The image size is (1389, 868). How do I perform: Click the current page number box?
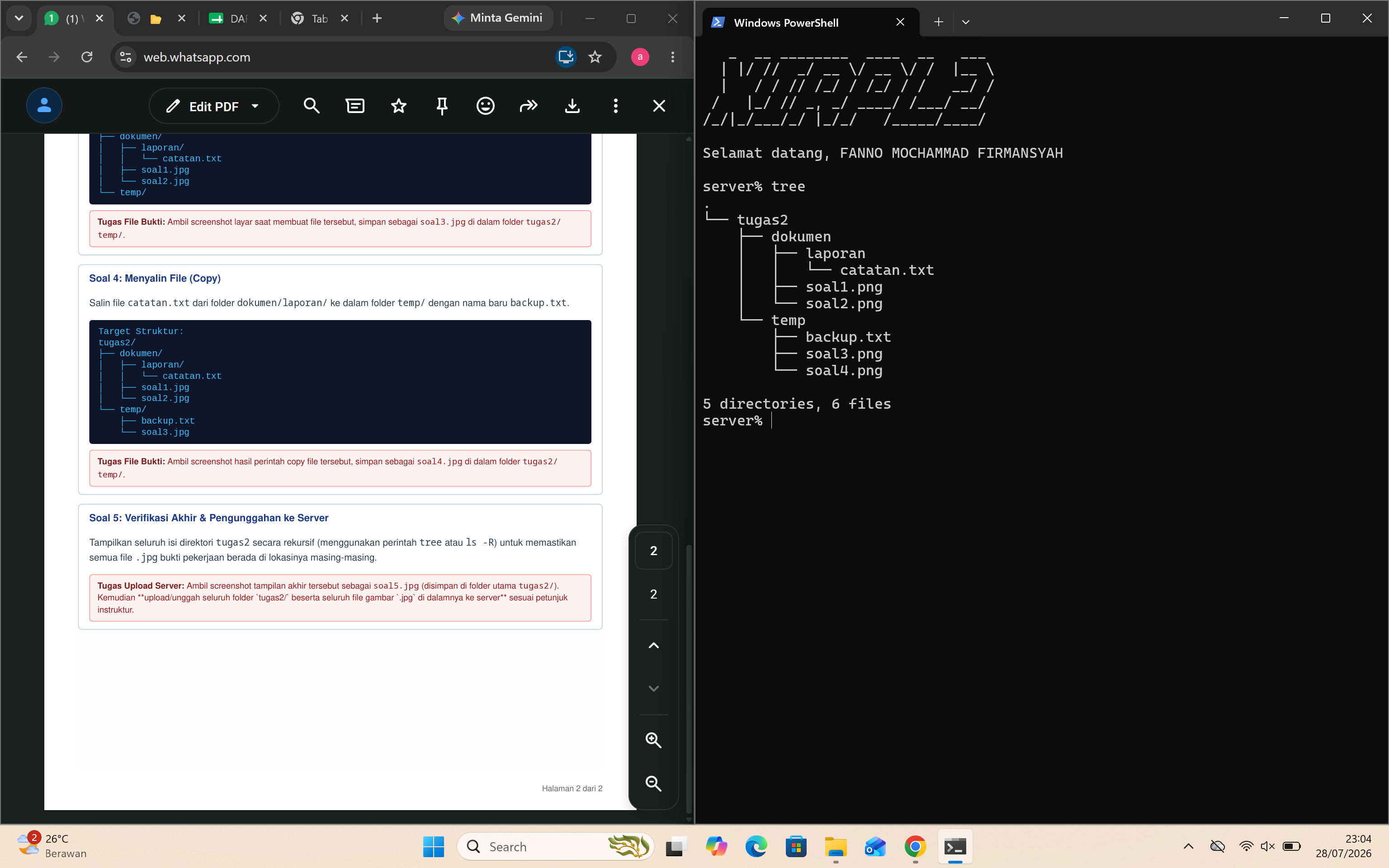coord(654,551)
